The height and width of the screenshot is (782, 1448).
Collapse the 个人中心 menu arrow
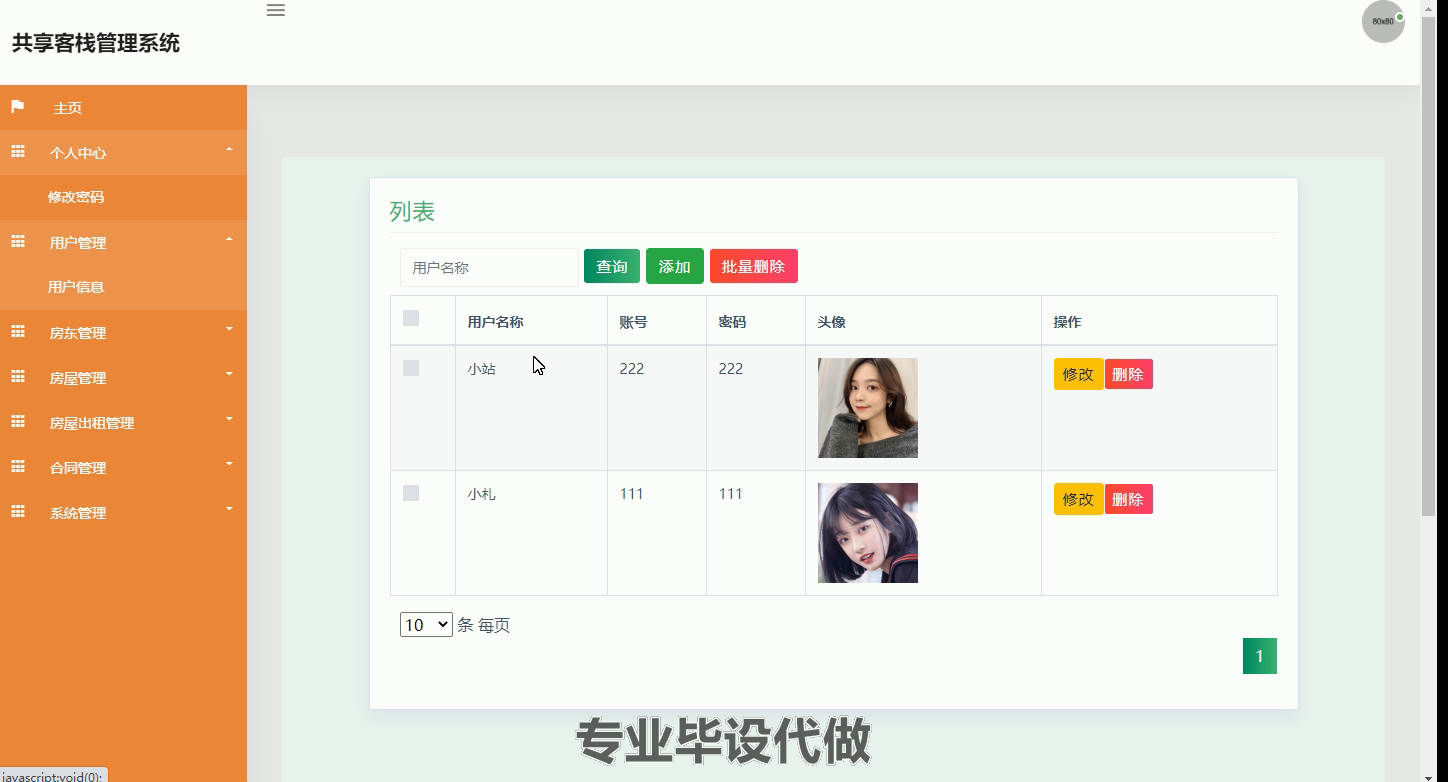(229, 150)
